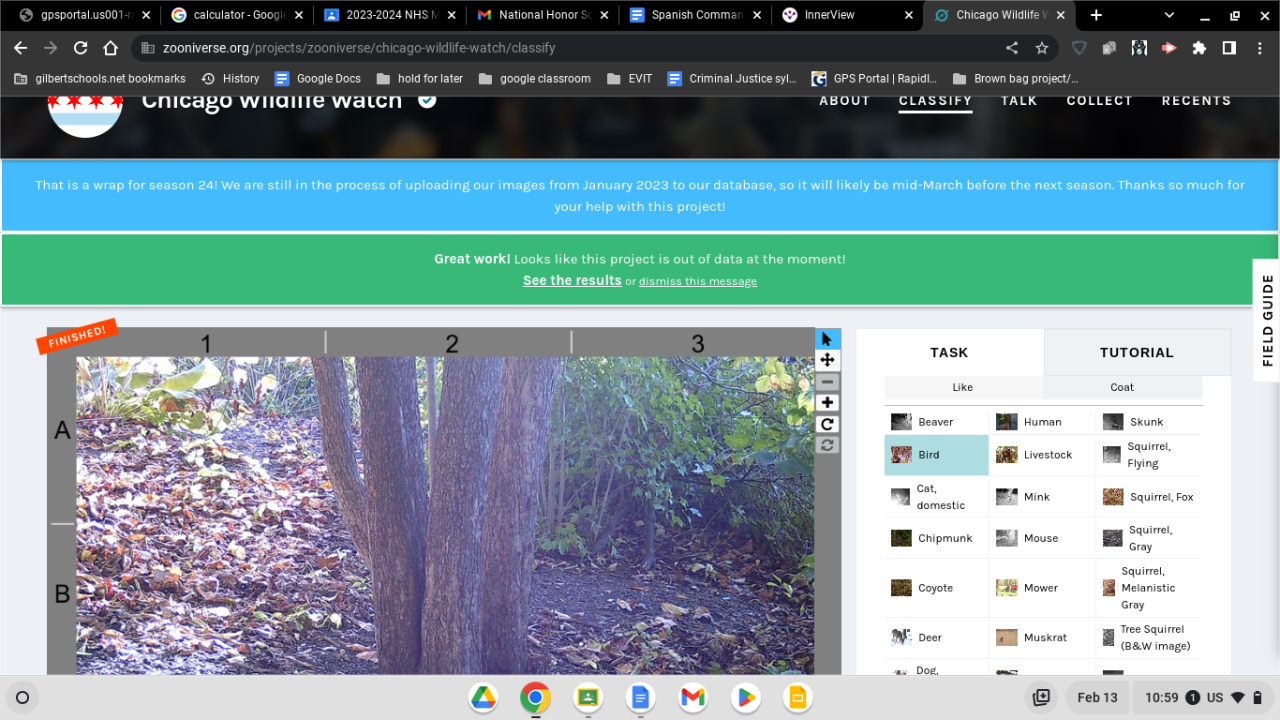Screen dimensions: 1280x720
Task: Reset the image view
Action: tap(827, 445)
